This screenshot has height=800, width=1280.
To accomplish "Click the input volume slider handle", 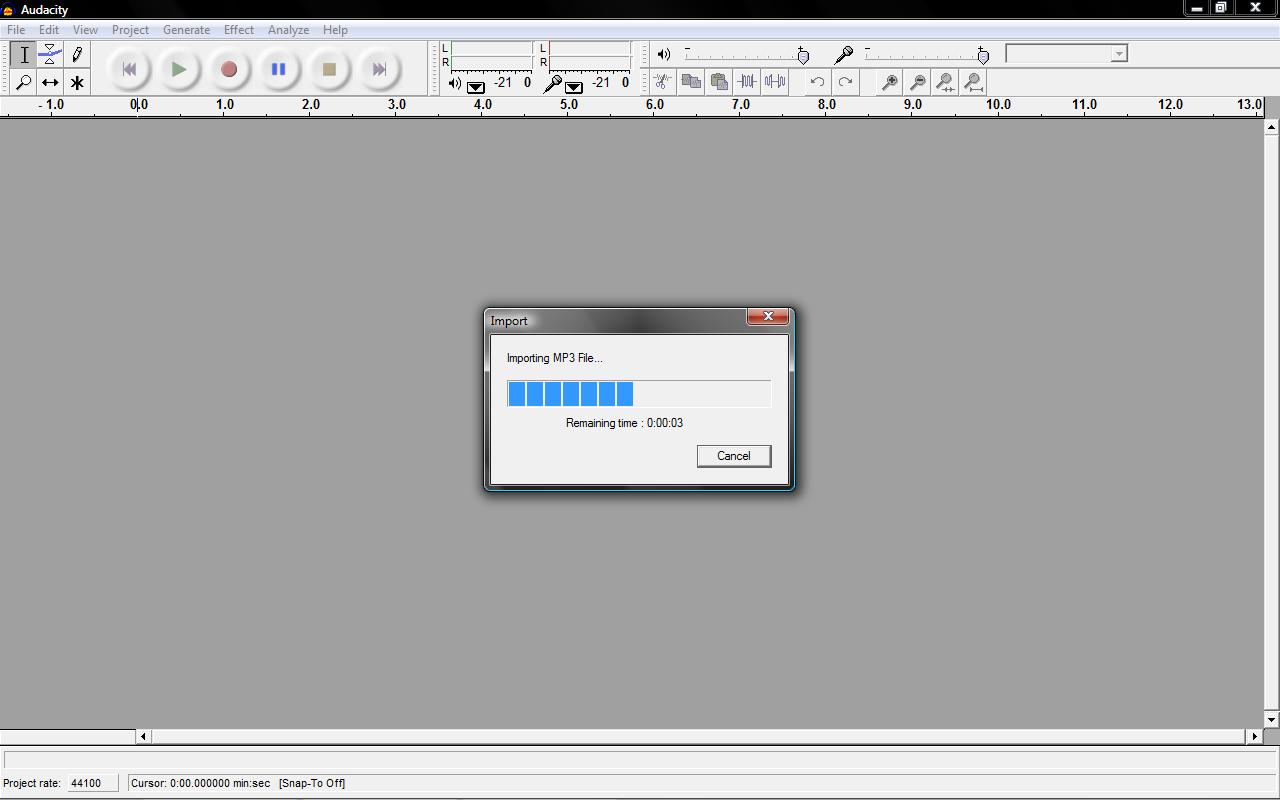I will coord(983,56).
